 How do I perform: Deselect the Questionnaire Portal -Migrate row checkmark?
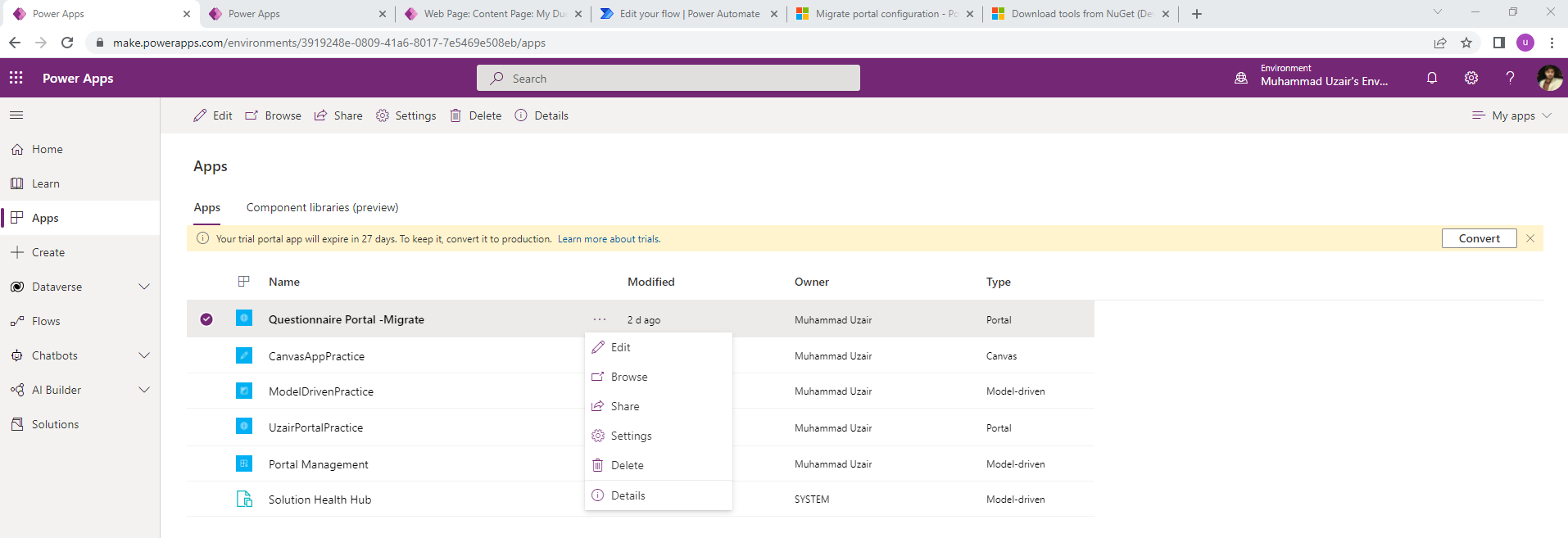tap(206, 319)
